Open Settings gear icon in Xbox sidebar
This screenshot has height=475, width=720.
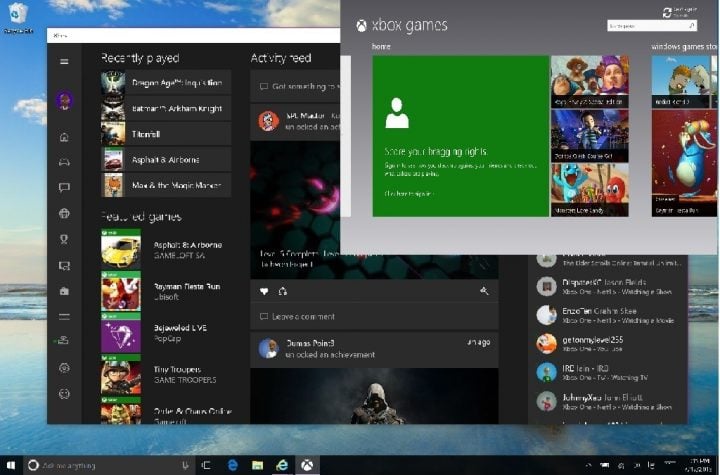point(64,368)
